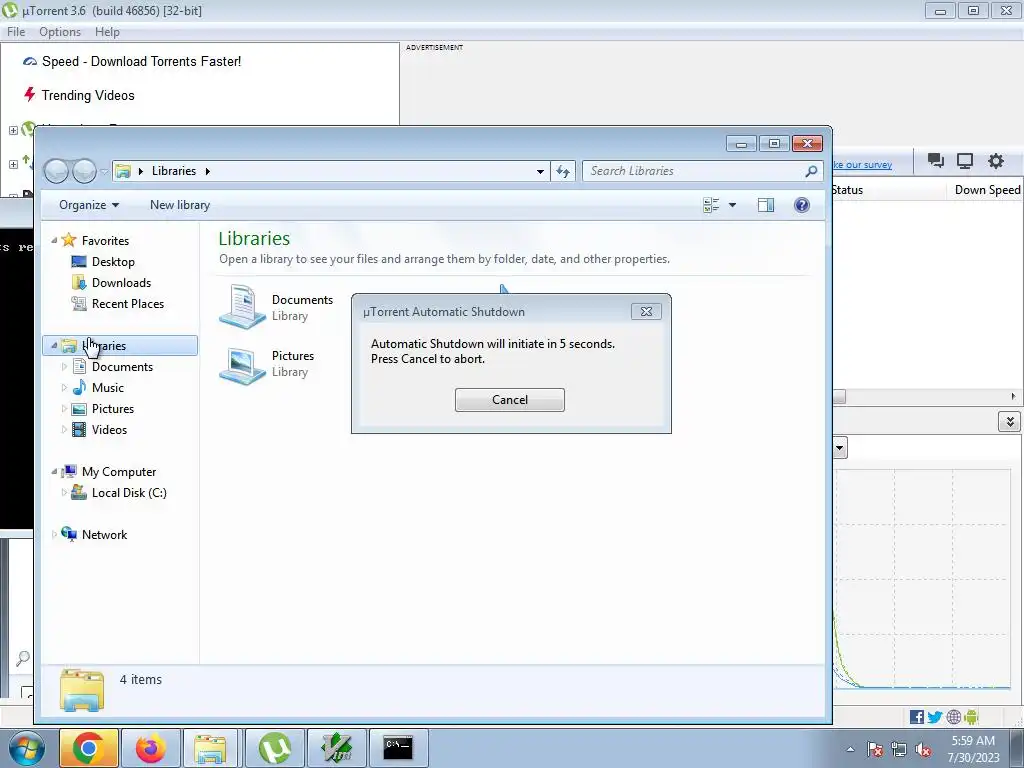1024x768 pixels.
Task: Open the gVim taskbar icon
Action: pos(337,748)
